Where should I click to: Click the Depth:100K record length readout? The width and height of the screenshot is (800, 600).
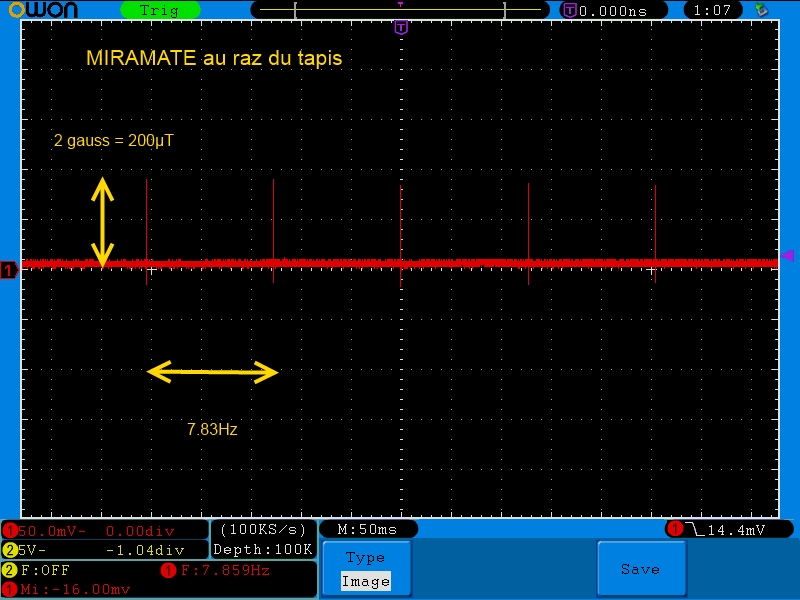pyautogui.click(x=263, y=549)
